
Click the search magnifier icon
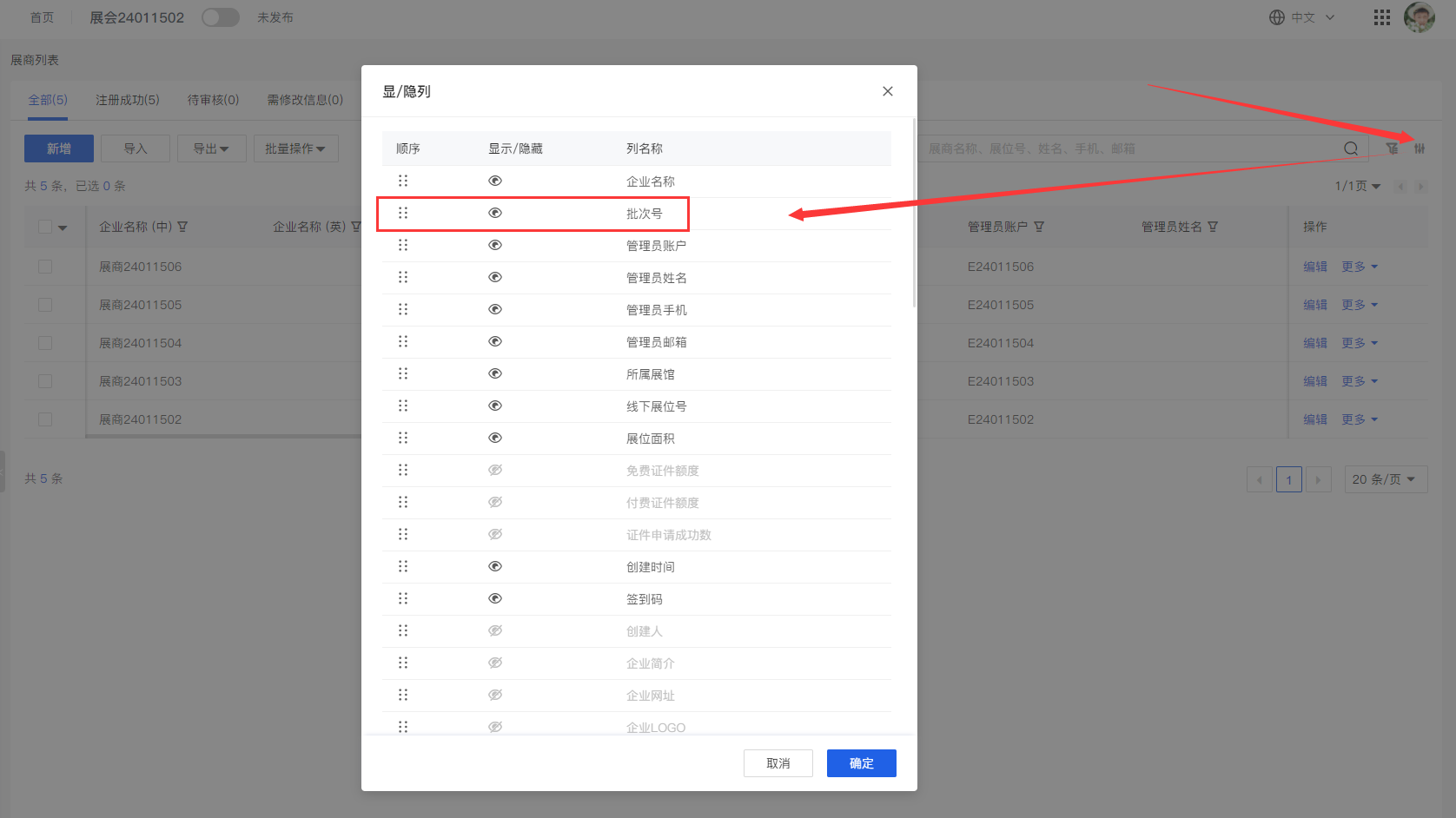point(1350,148)
